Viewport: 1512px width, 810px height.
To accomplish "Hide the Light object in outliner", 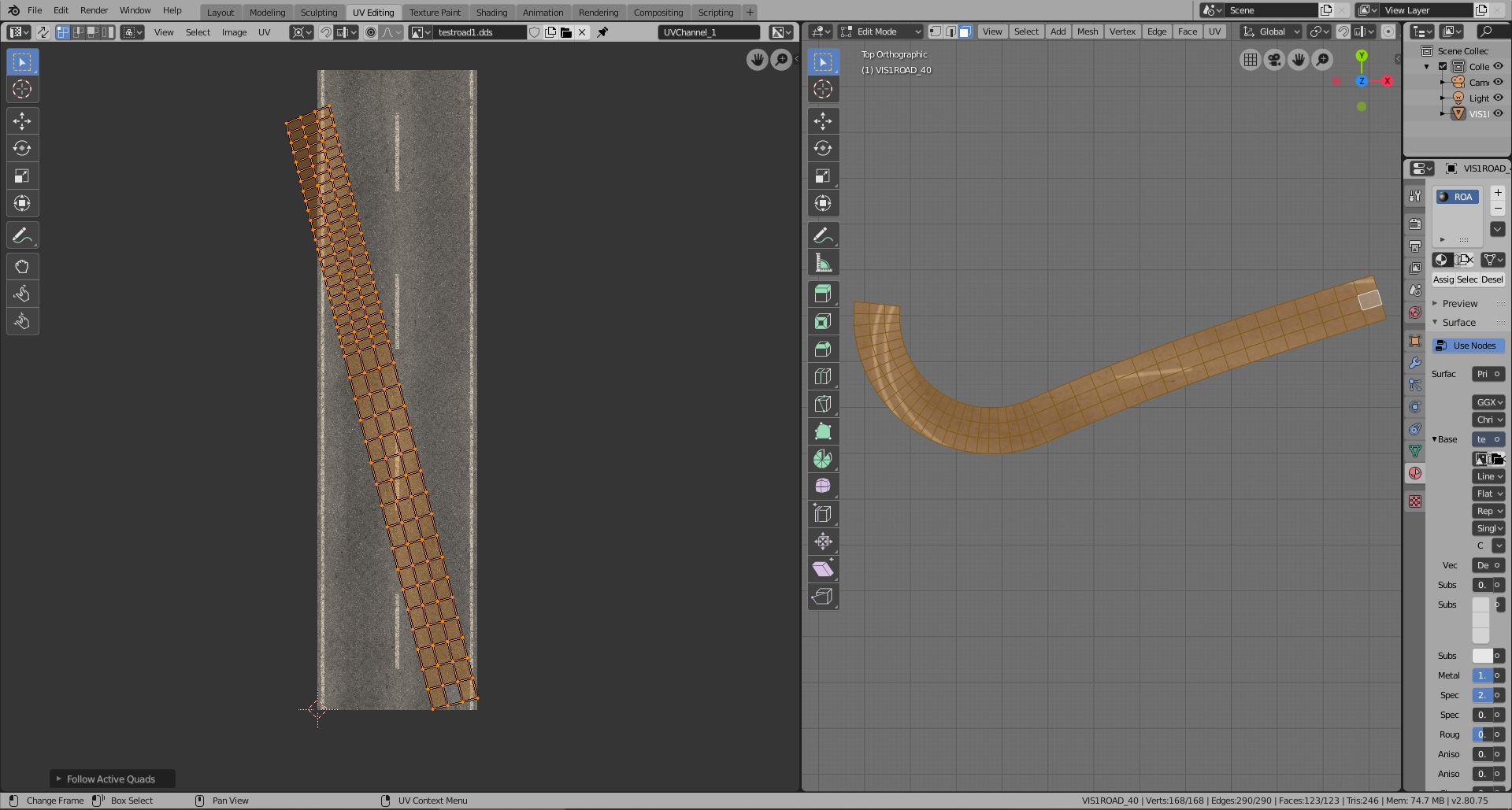I will [x=1499, y=98].
